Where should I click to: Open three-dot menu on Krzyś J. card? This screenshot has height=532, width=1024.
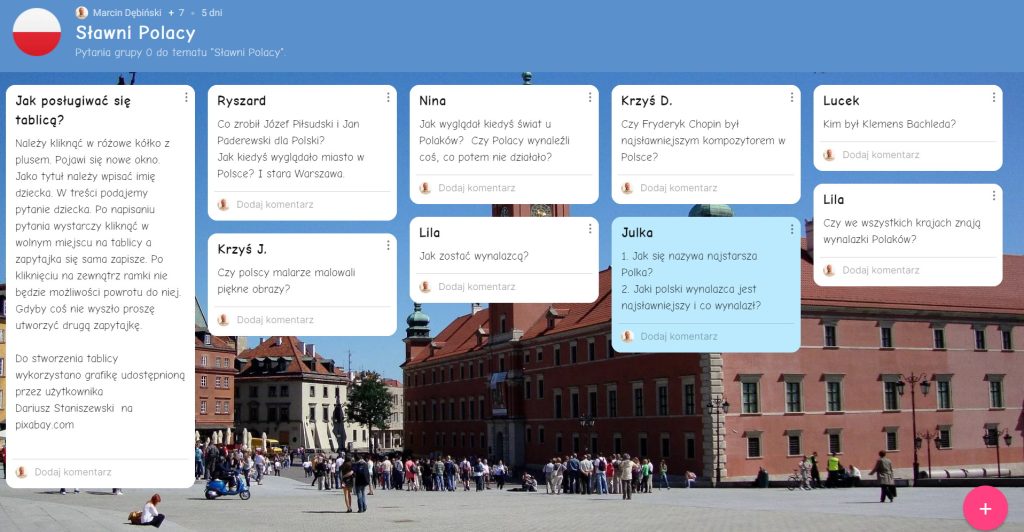coord(388,245)
